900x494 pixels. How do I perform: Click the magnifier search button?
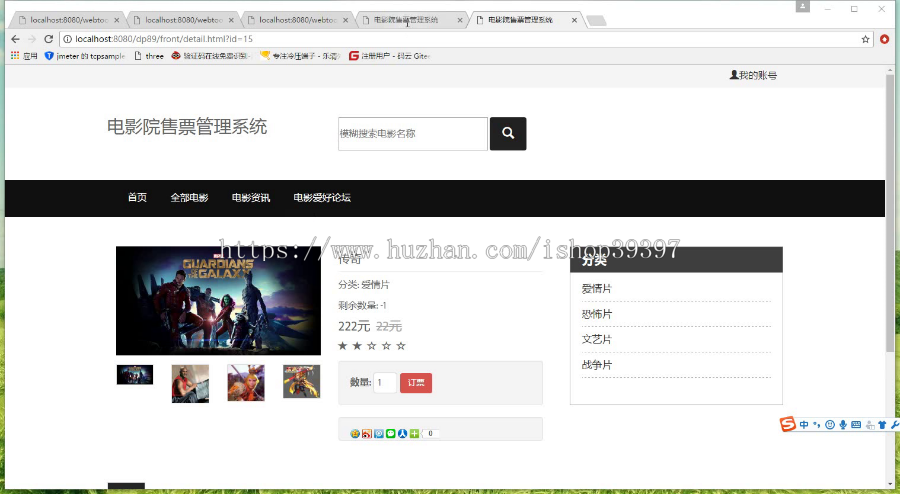508,134
